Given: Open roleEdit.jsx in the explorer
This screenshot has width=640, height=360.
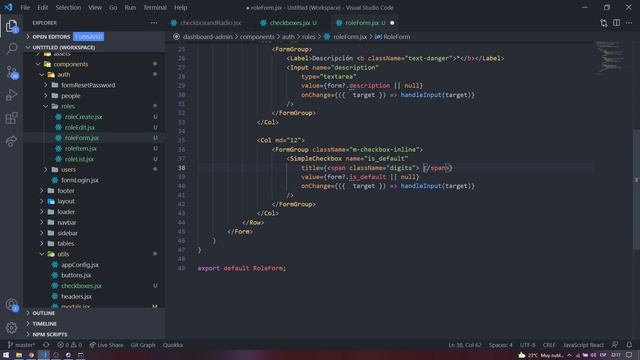Looking at the screenshot, I should (x=80, y=127).
